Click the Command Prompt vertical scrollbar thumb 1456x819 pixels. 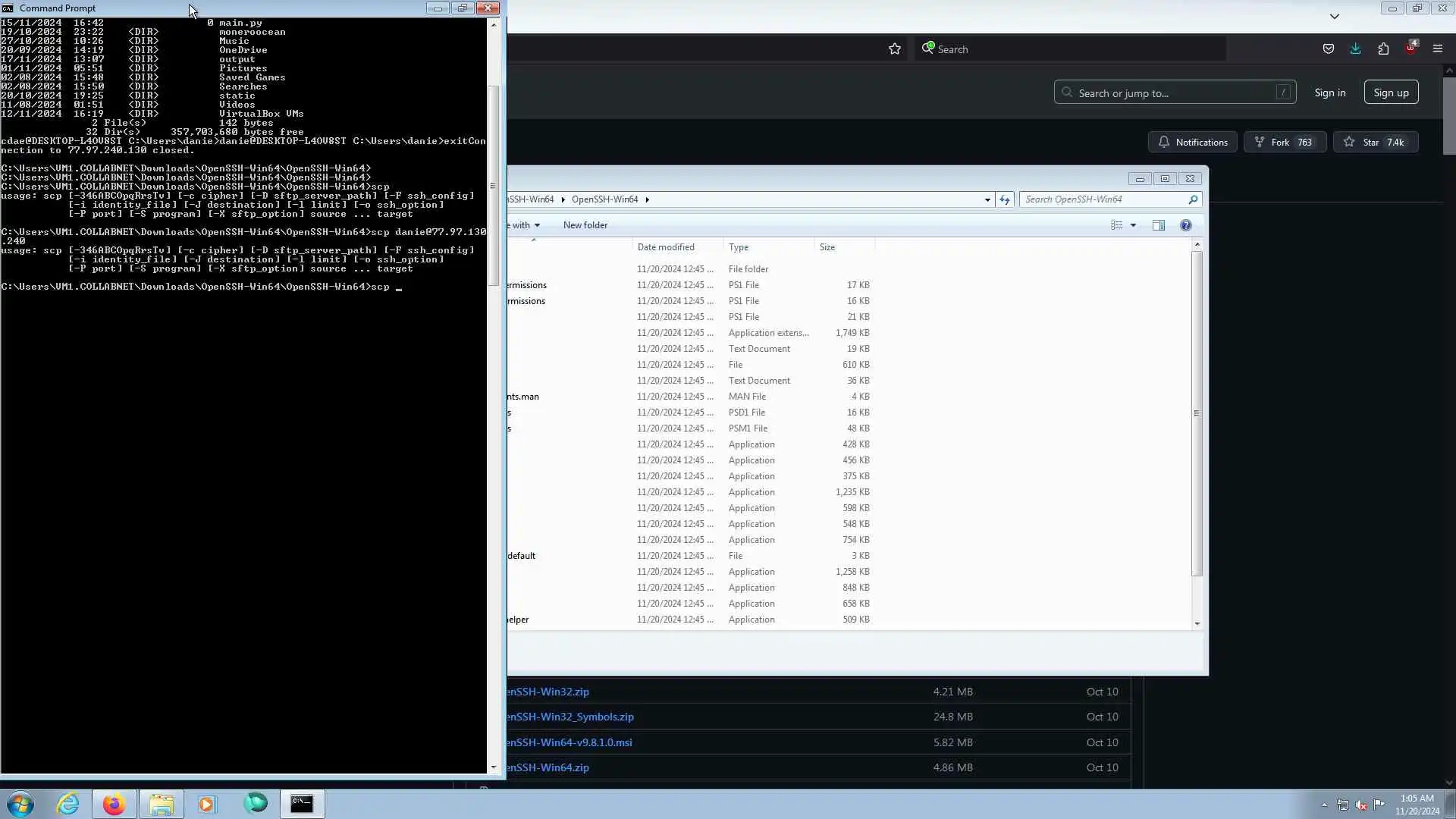493,186
